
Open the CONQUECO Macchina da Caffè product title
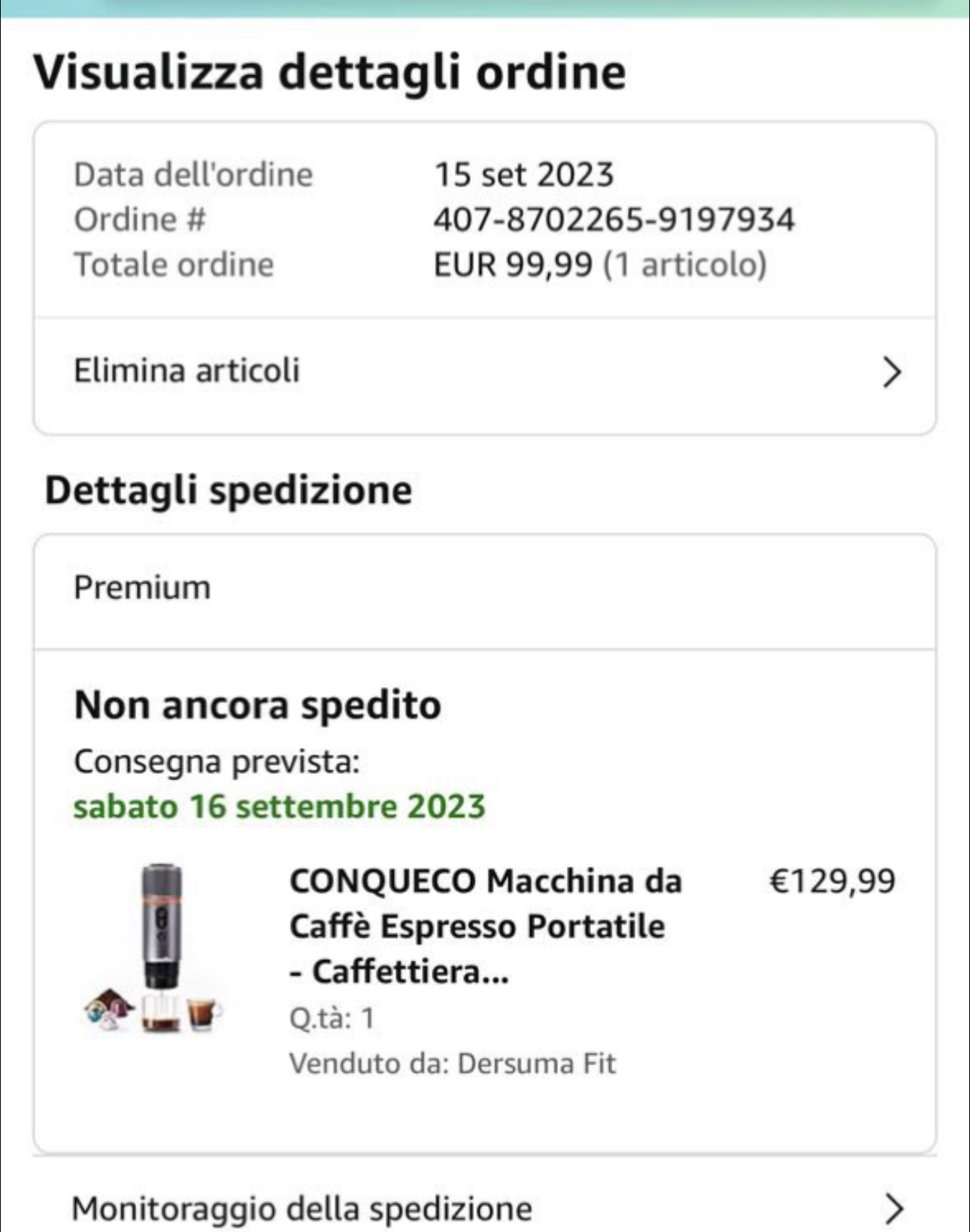485,925
